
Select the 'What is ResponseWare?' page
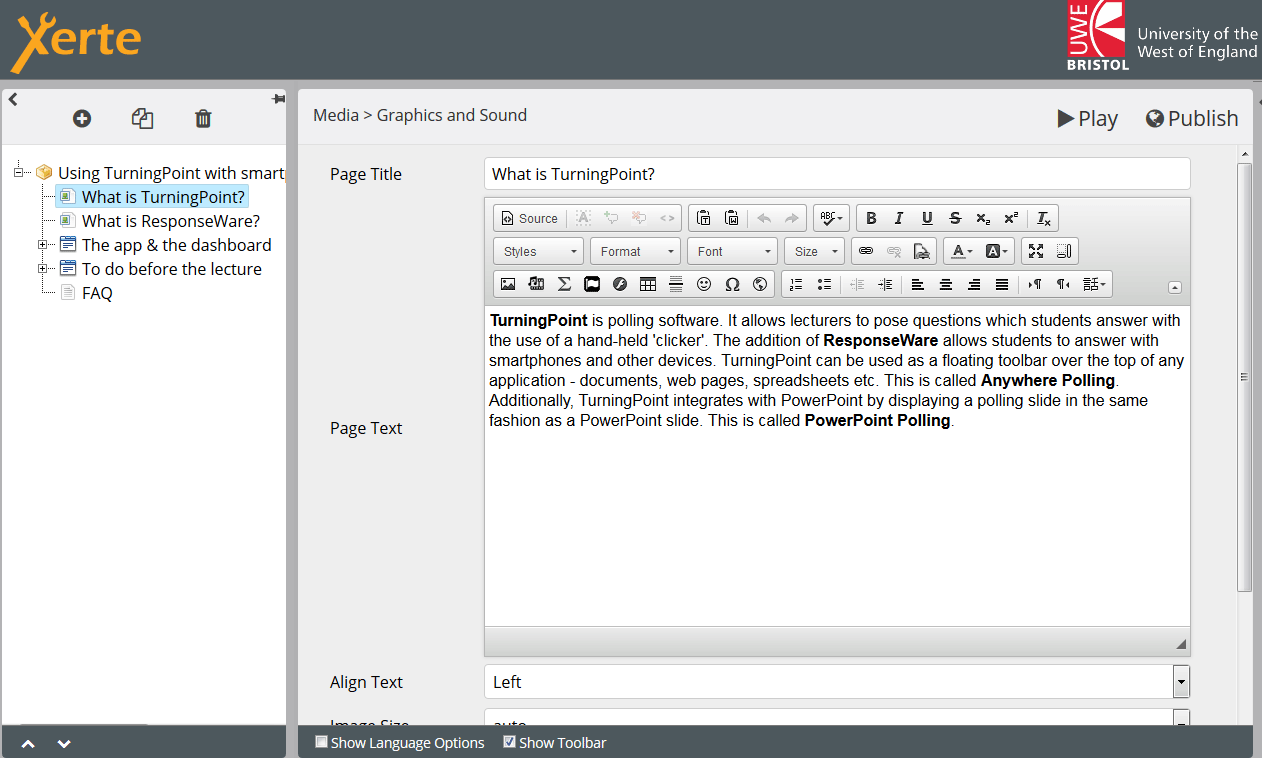point(170,221)
